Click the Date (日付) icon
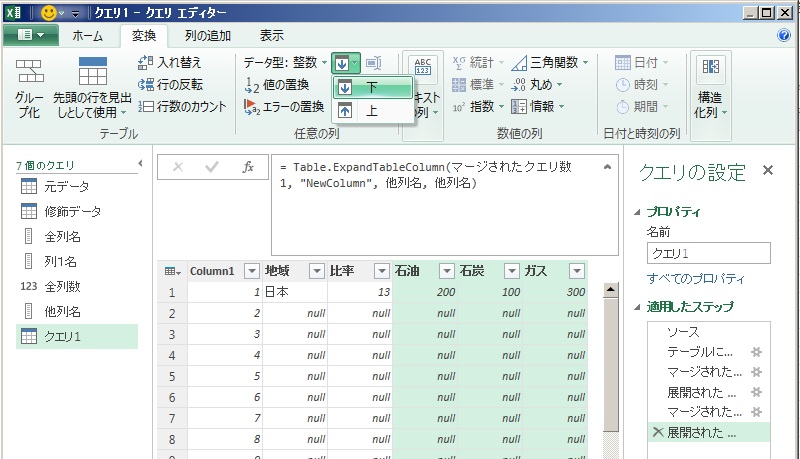This screenshot has height=459, width=800. tap(622, 63)
